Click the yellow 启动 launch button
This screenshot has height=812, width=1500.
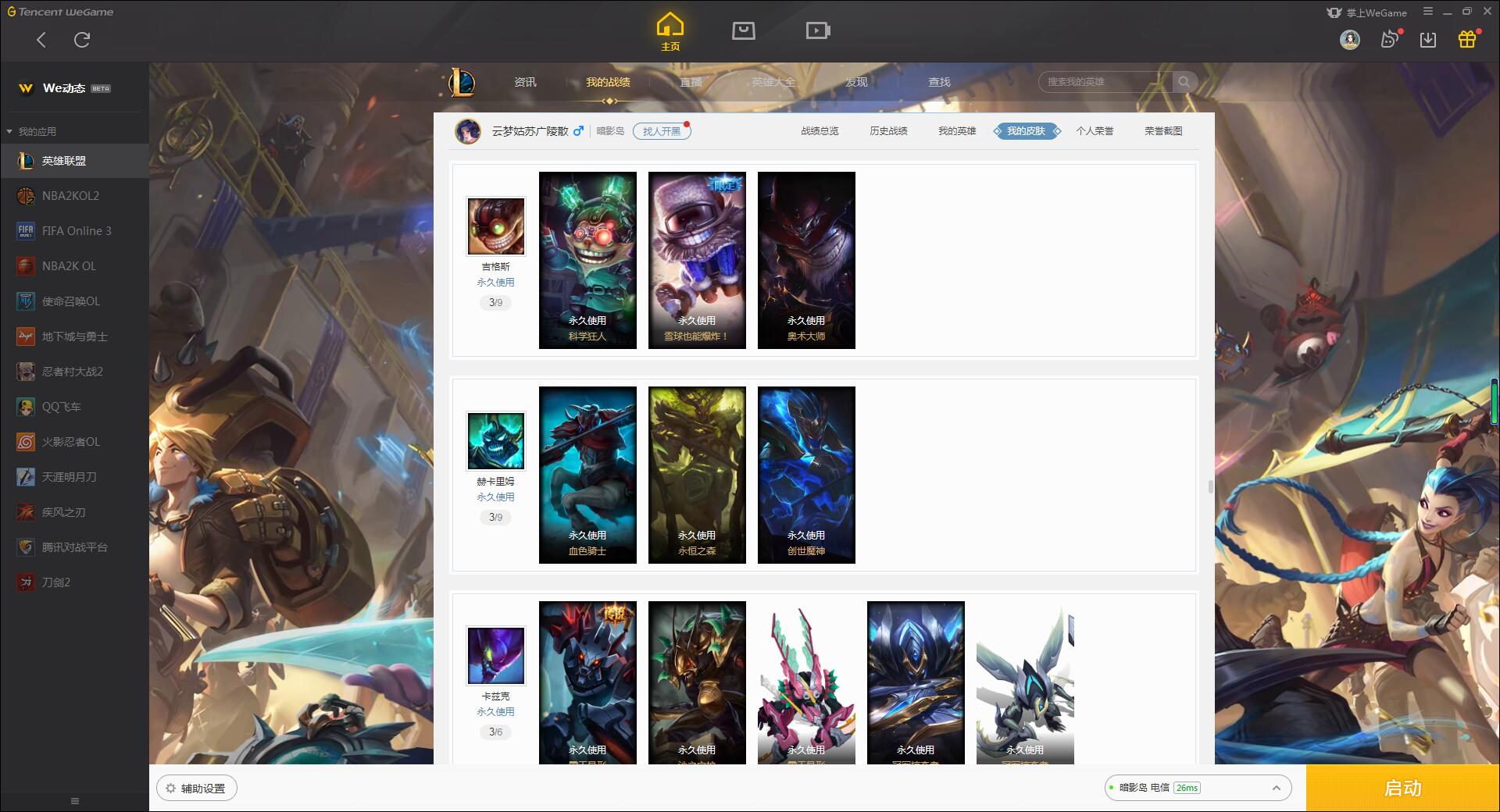tap(1402, 789)
